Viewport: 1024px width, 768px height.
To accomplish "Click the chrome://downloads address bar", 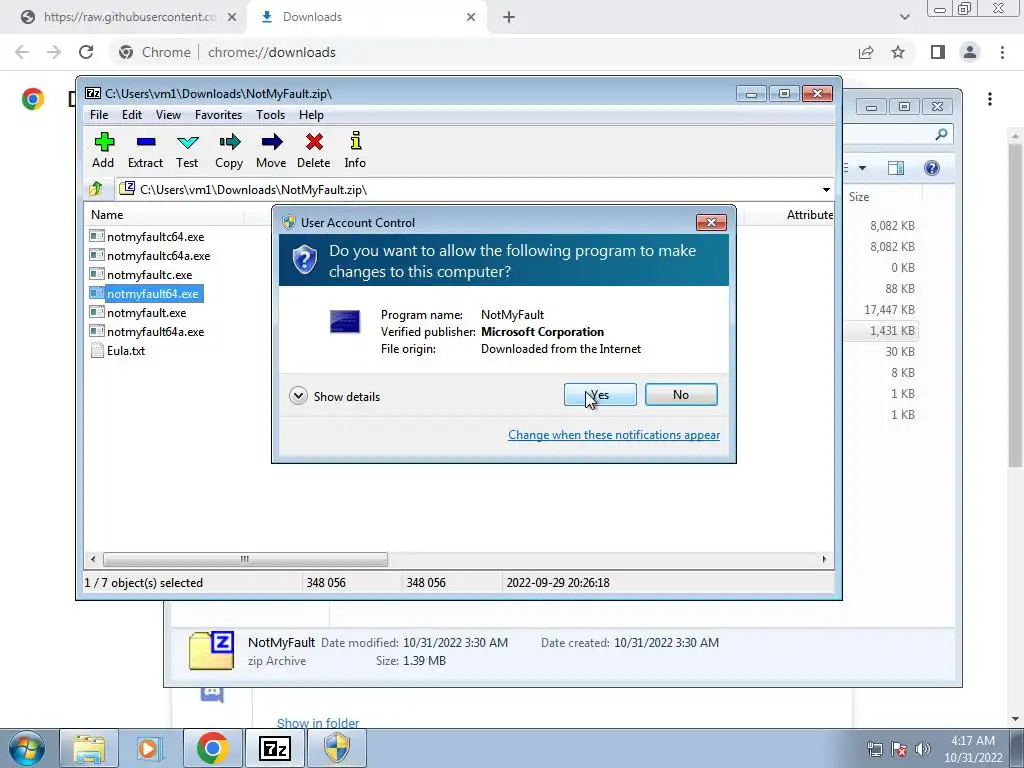I will [x=483, y=52].
